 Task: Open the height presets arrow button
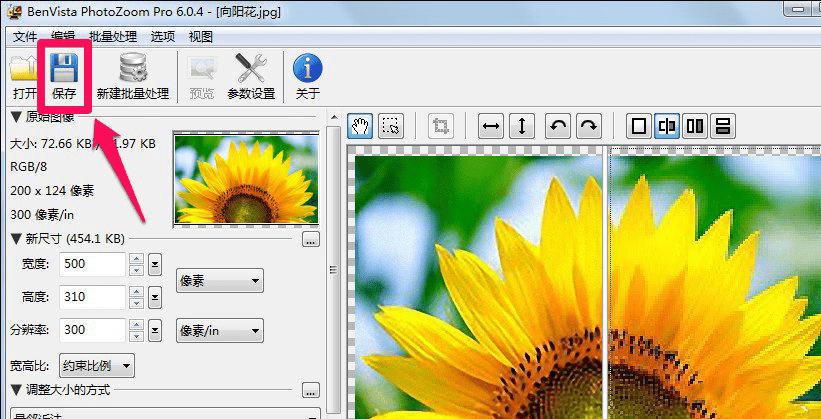154,297
